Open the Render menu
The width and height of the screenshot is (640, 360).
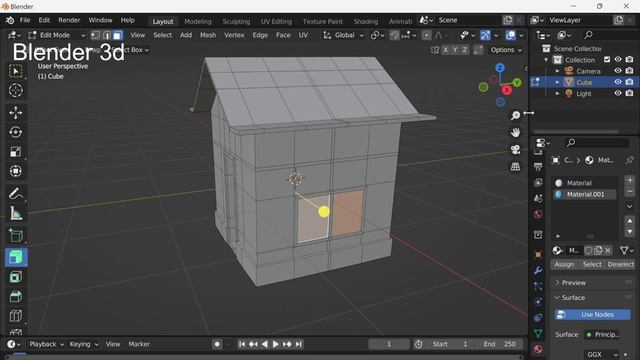(69, 20)
